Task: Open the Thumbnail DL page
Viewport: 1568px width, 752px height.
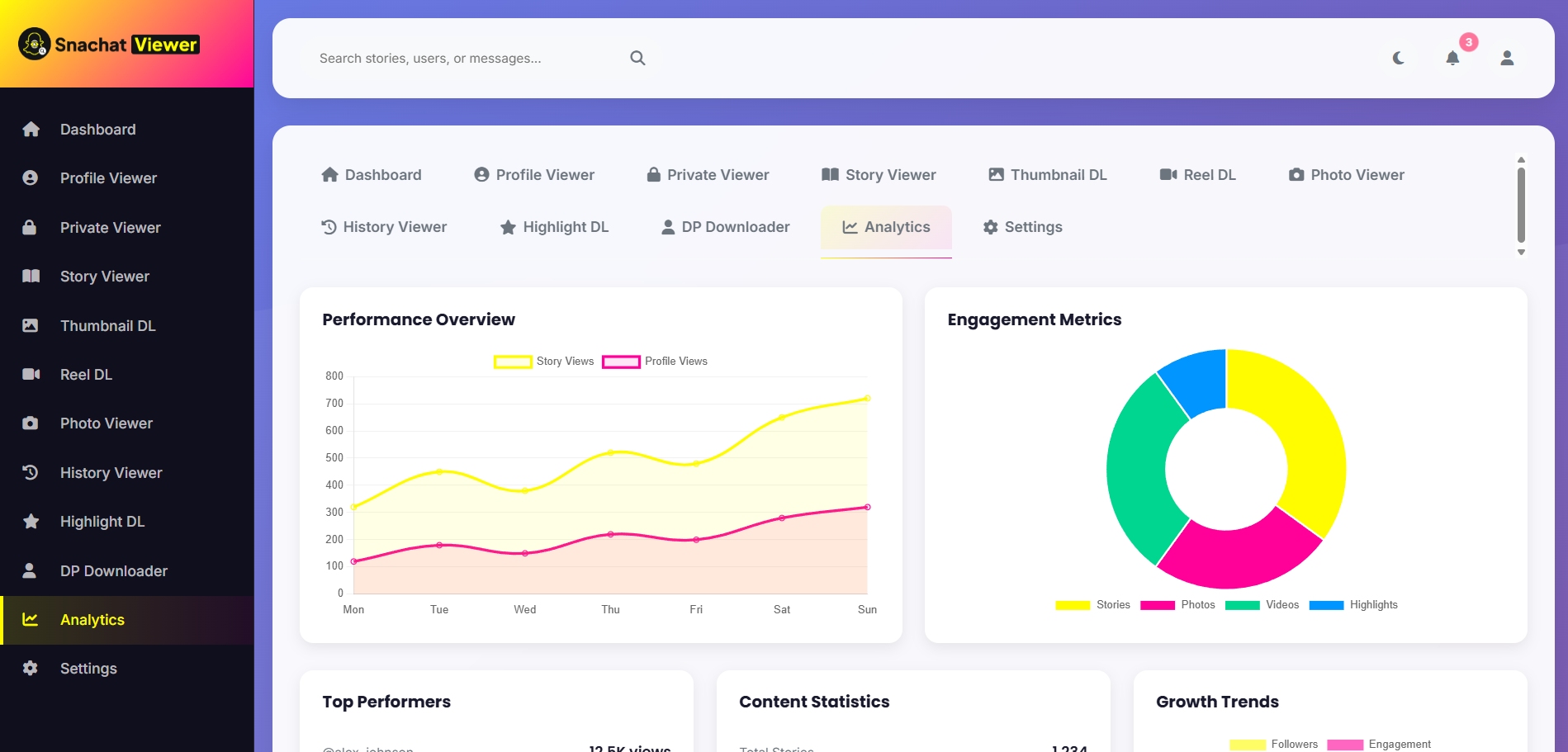Action: (x=1047, y=174)
